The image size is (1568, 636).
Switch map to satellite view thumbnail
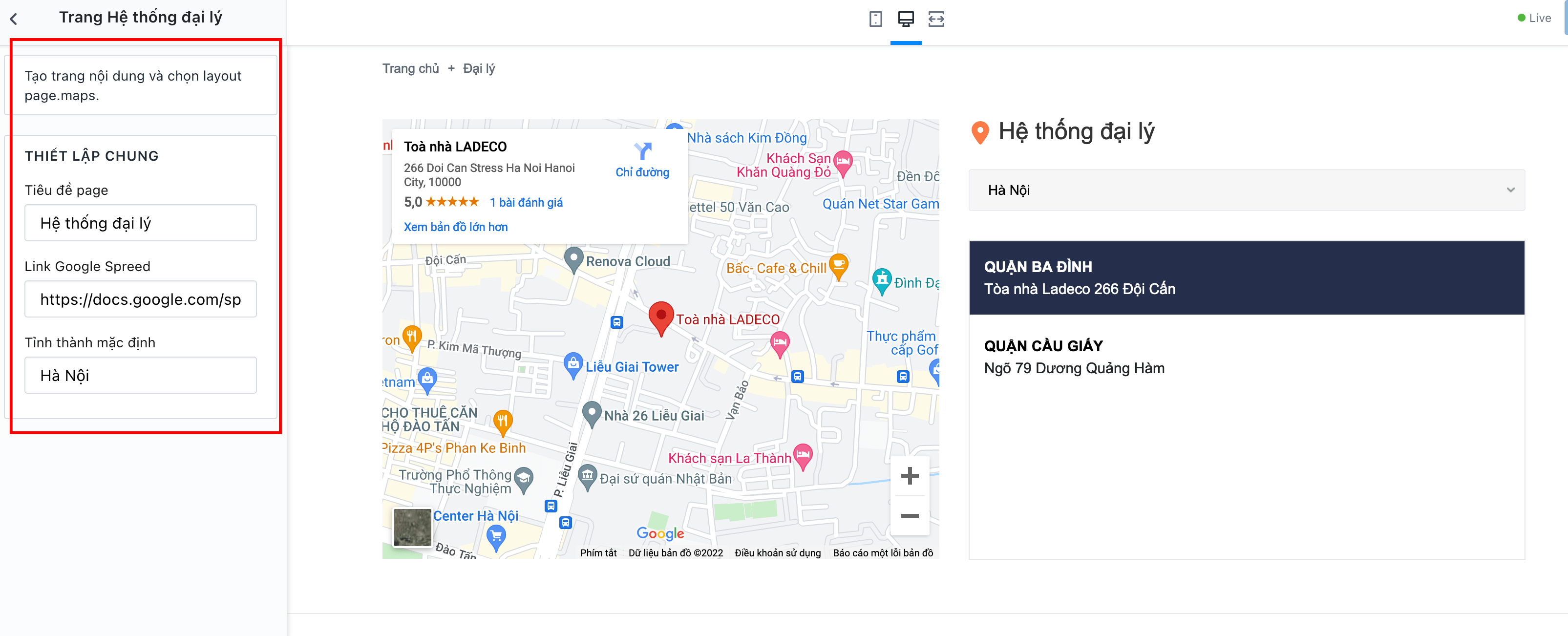click(412, 527)
